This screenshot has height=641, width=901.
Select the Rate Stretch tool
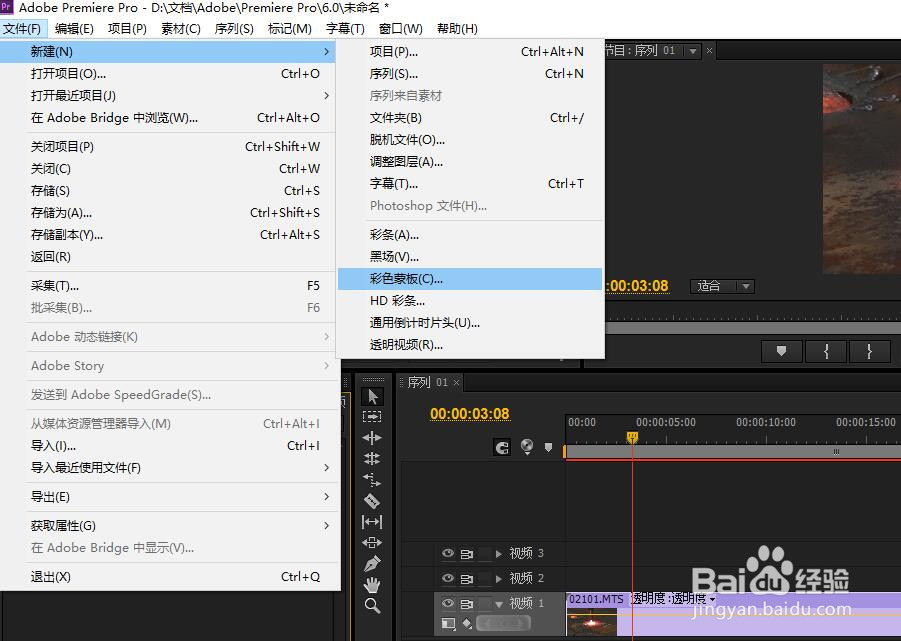372,480
